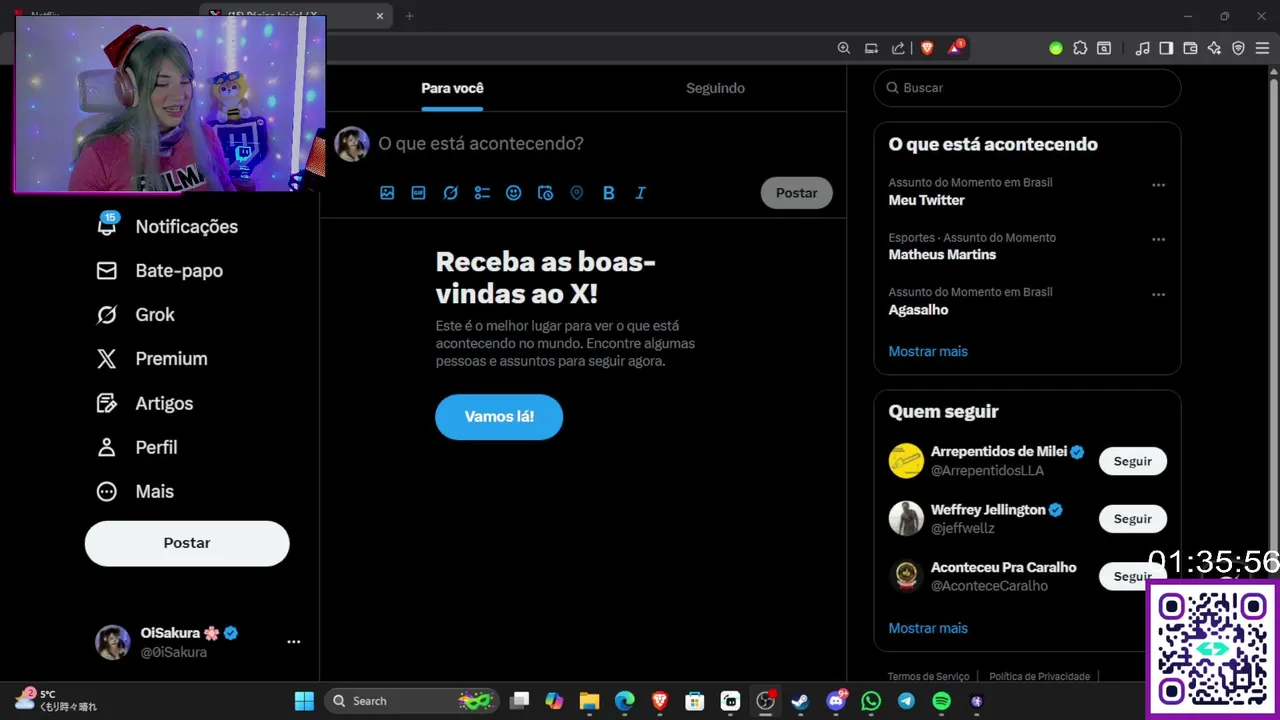Image resolution: width=1280 pixels, height=720 pixels.
Task: Open Weffrey Jellington profile picture
Action: coord(906,518)
